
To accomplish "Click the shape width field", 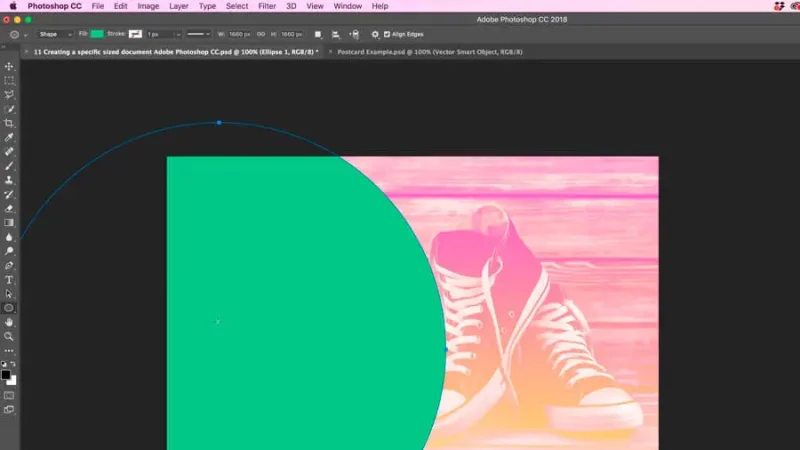I will [239, 34].
